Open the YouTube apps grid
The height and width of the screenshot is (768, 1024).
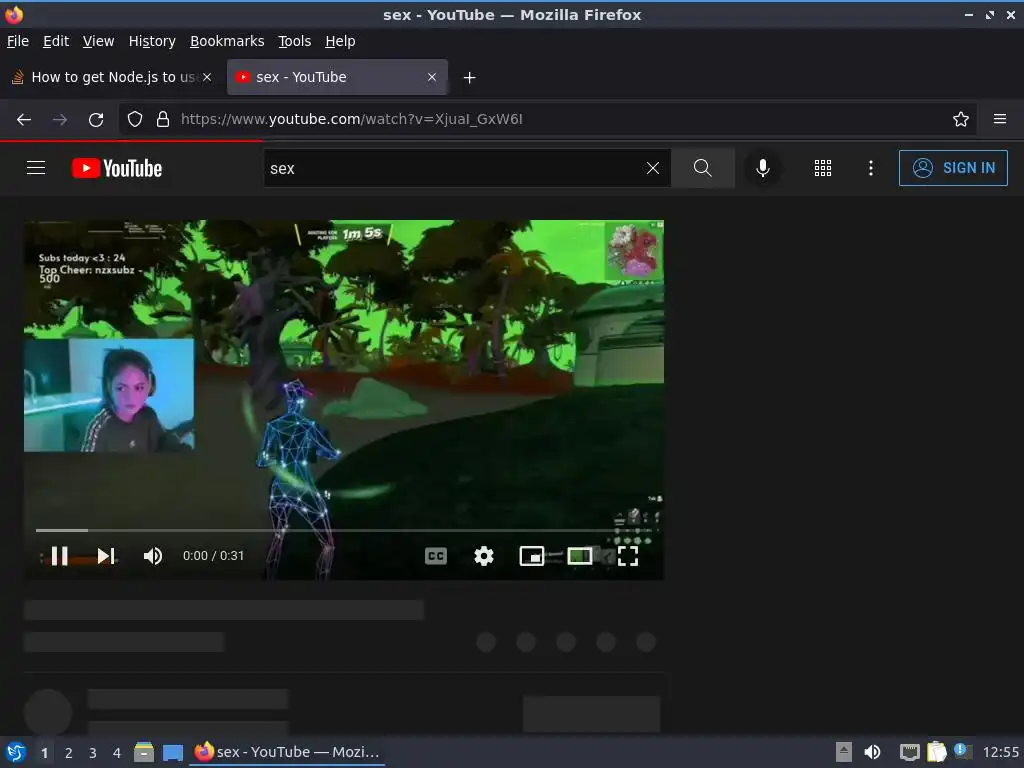pos(823,168)
